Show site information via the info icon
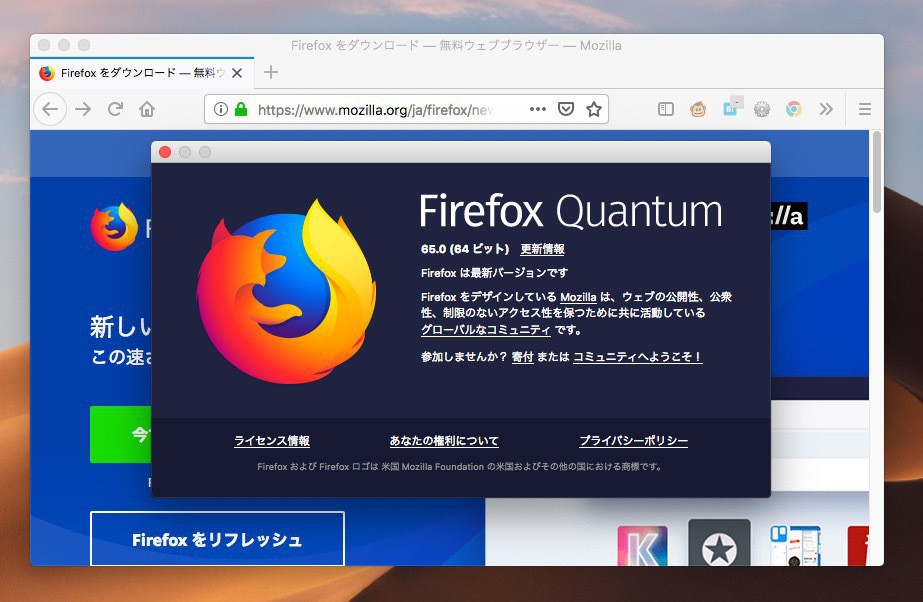923x602 pixels. [220, 109]
